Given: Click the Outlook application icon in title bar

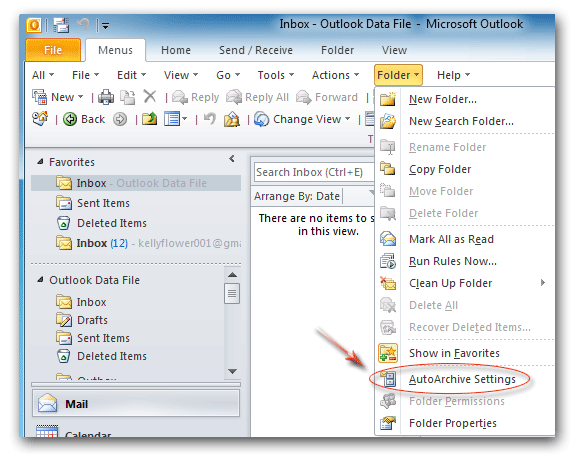Looking at the screenshot, I should [x=34, y=25].
